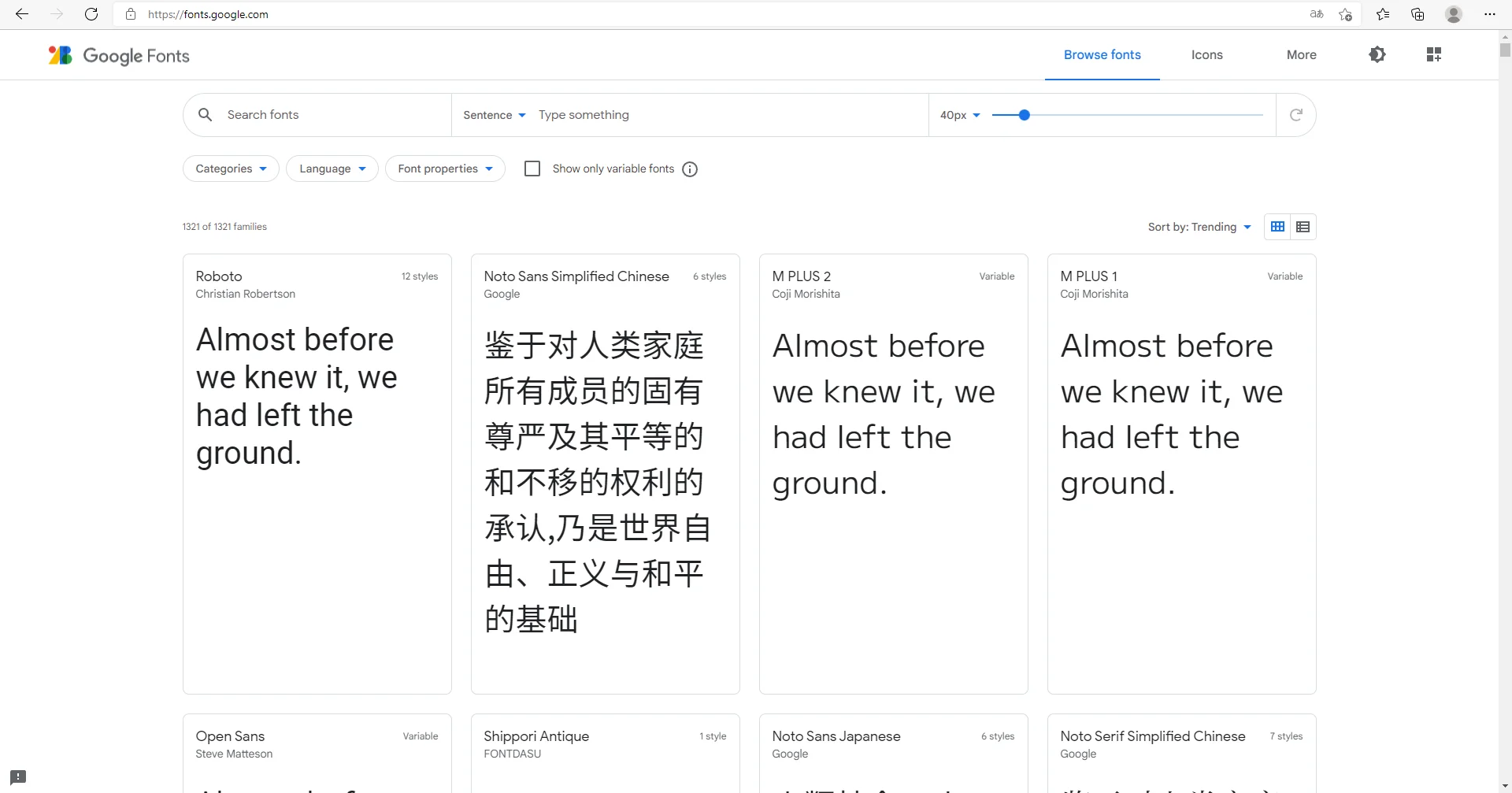
Task: Click the '1321 of 1321 families' text
Action: [x=224, y=227]
